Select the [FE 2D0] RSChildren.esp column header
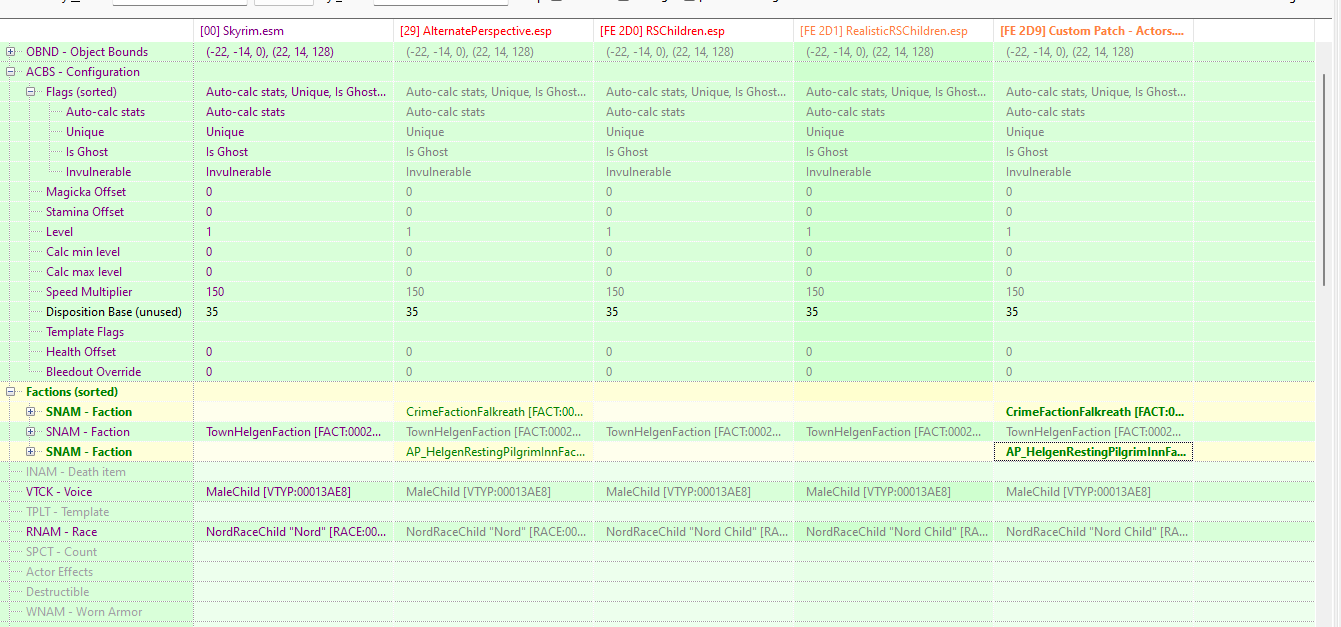 [x=694, y=31]
